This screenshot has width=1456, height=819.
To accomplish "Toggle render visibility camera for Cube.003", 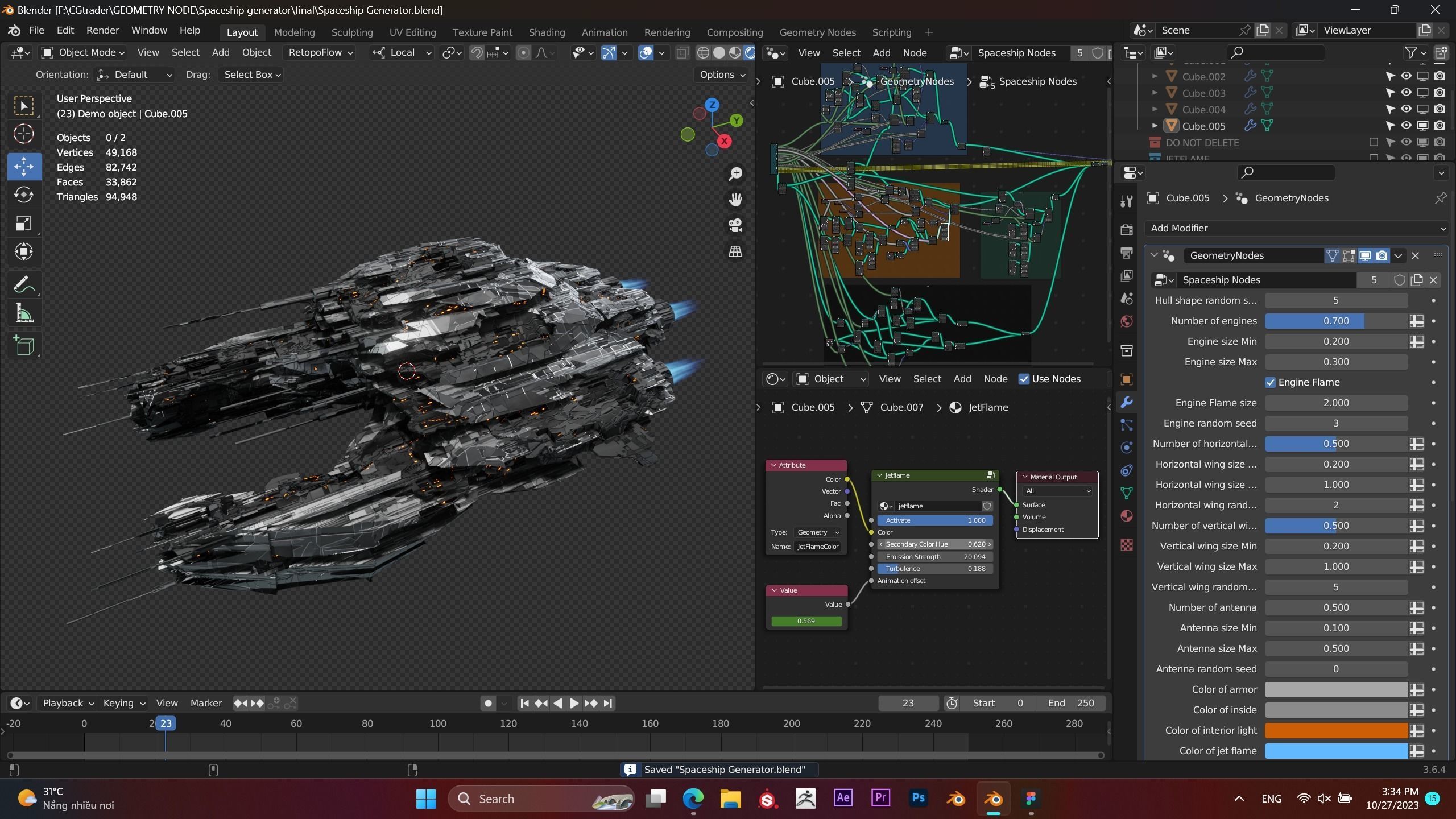I will tap(1440, 93).
